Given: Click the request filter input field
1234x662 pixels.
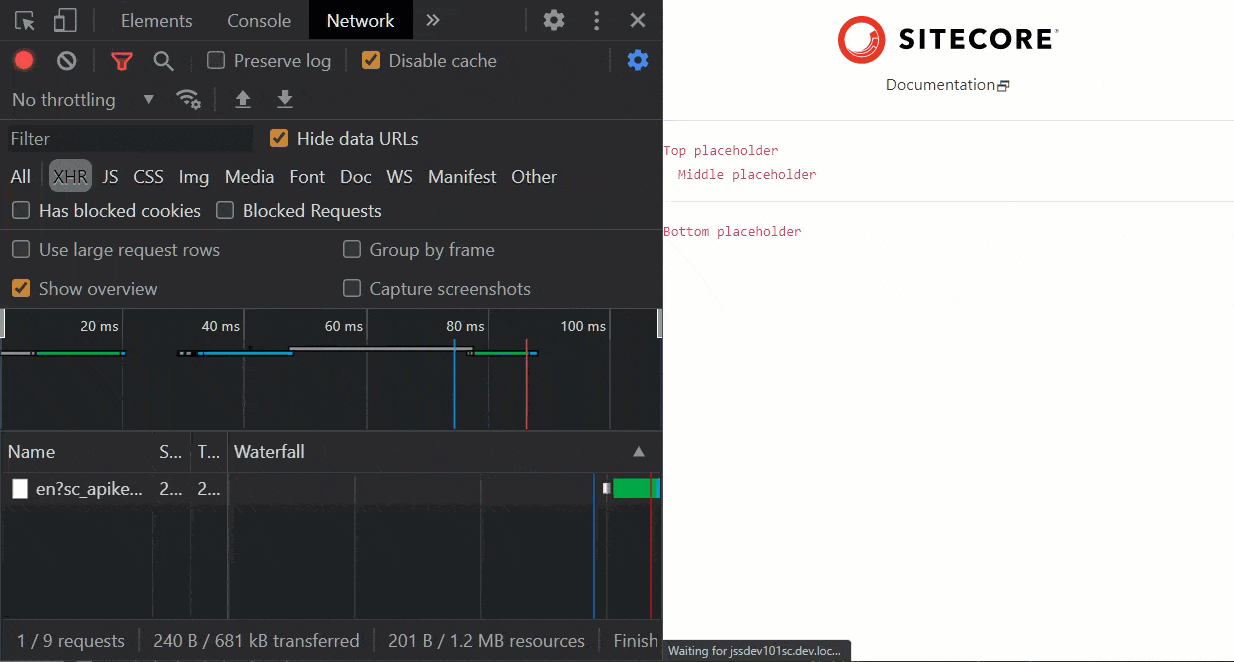Looking at the screenshot, I should tap(120, 138).
